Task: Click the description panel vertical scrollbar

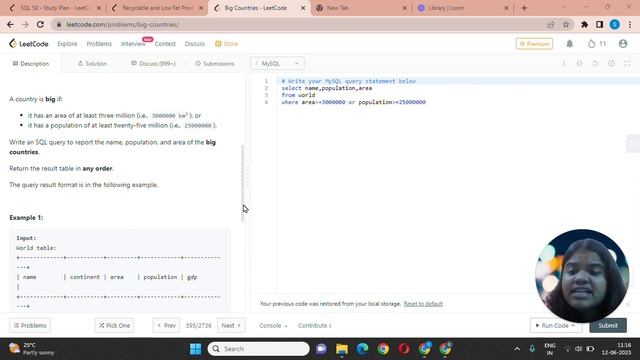Action: point(242,184)
